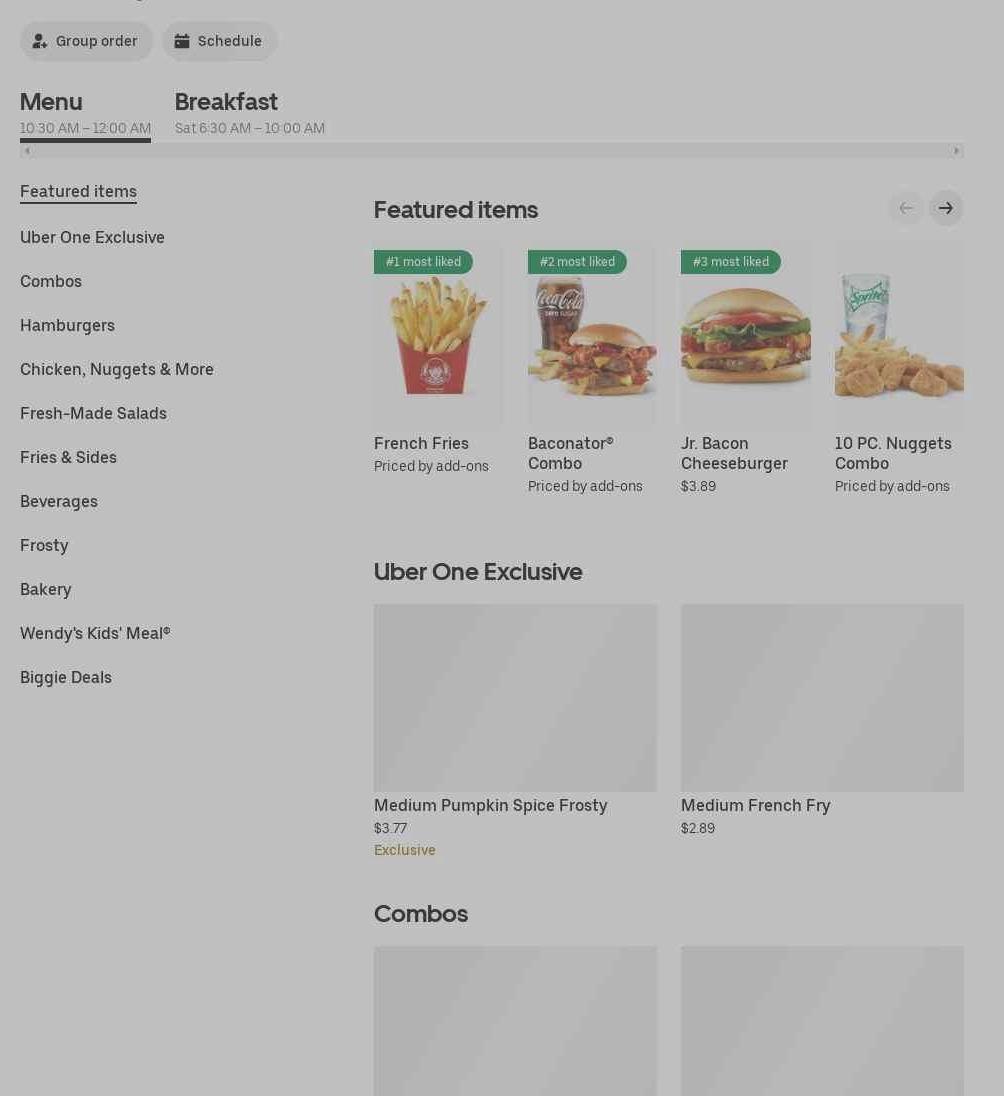
Task: Choose the 10 PC. Nuggets Combo image
Action: pos(899,333)
